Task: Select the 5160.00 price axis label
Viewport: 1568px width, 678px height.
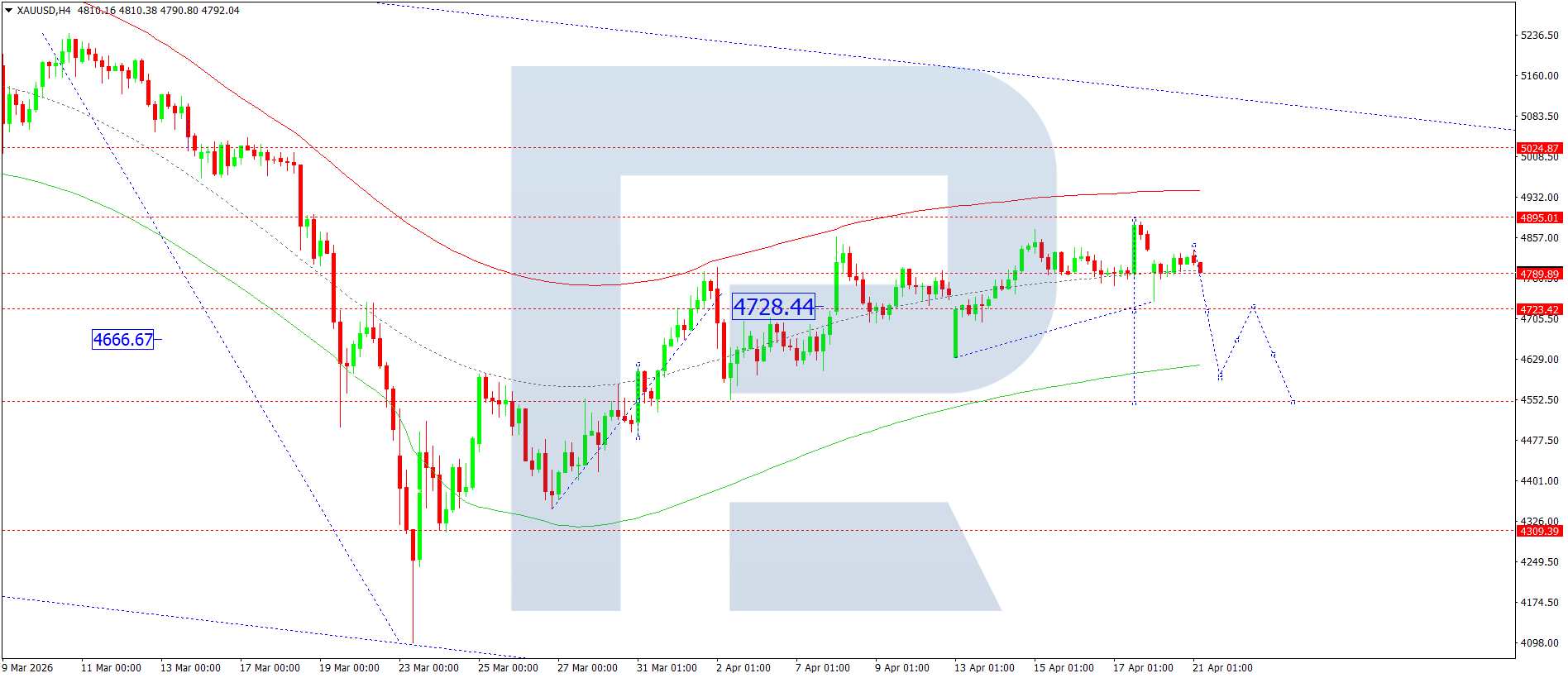Action: pyautogui.click(x=1539, y=76)
